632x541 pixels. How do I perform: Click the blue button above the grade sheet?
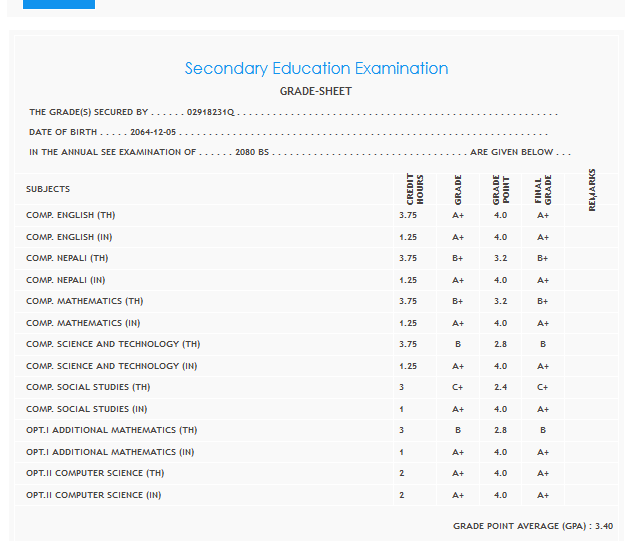coord(58,4)
